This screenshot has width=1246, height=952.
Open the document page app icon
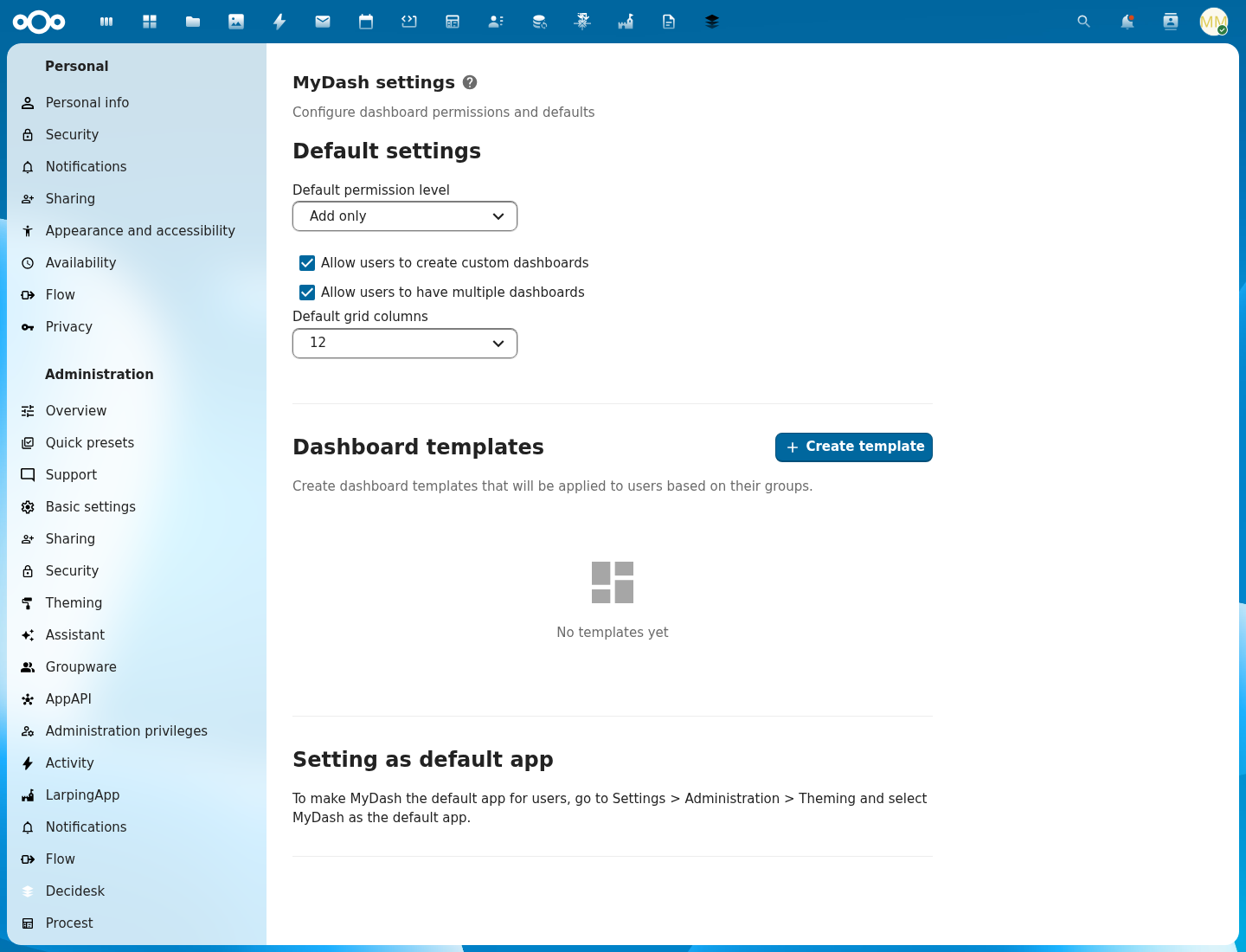coord(669,22)
